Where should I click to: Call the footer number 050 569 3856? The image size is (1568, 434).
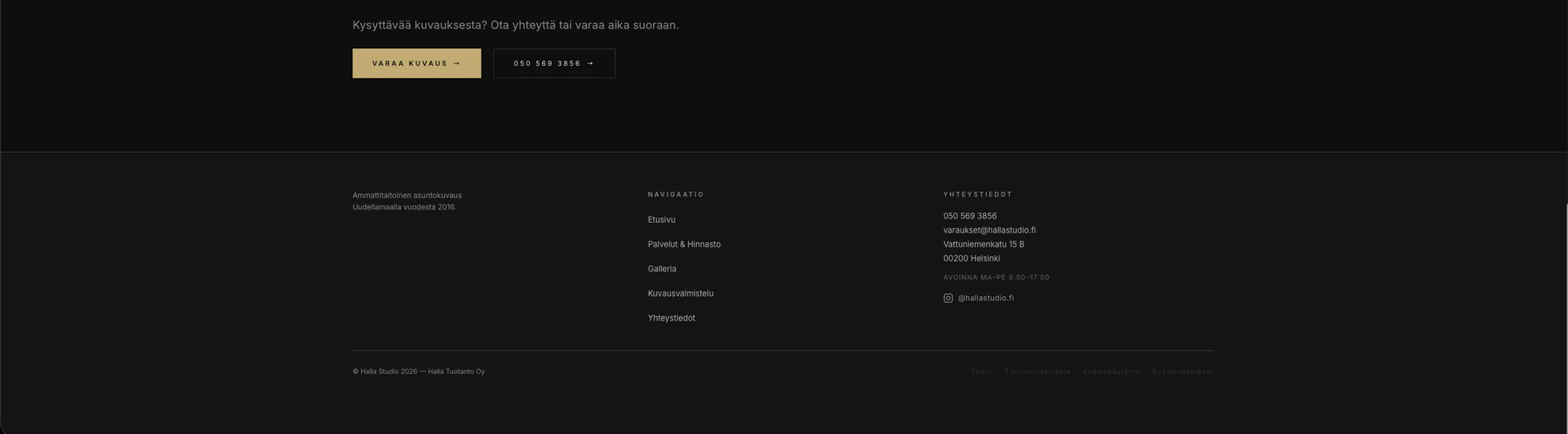970,216
